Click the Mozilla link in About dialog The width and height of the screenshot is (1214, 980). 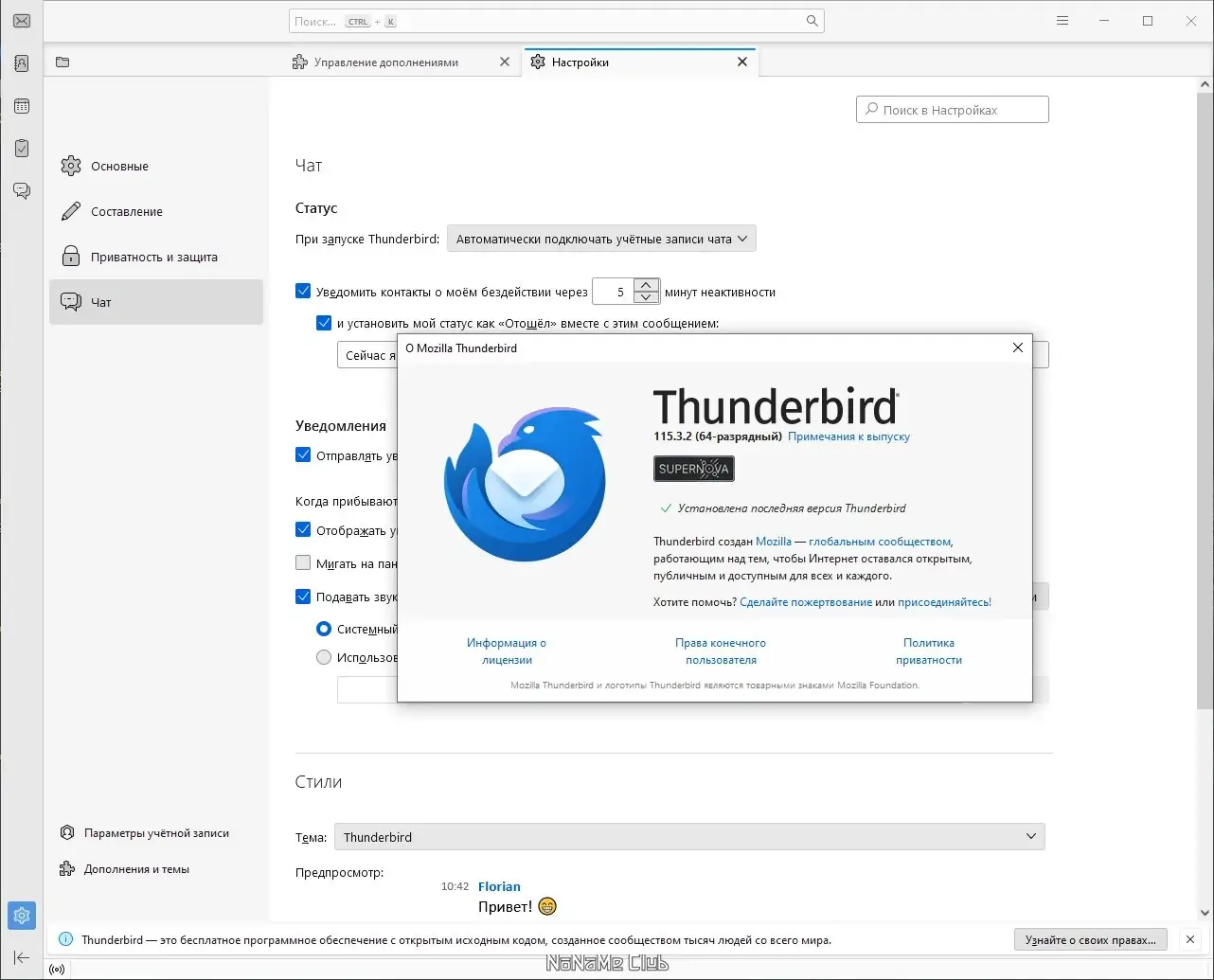pyautogui.click(x=774, y=542)
